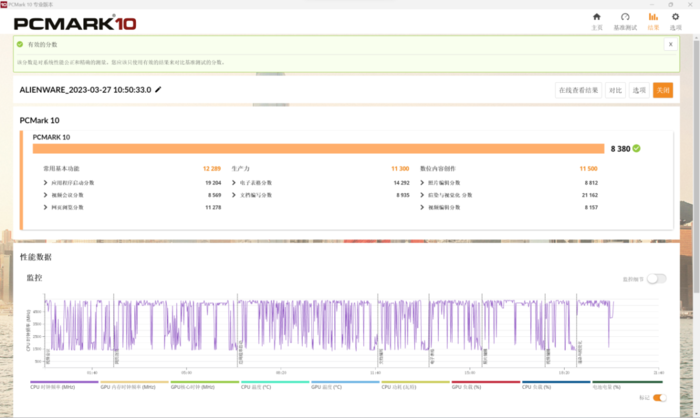
Task: Click the 生产力 group heading
Action: coord(241,168)
